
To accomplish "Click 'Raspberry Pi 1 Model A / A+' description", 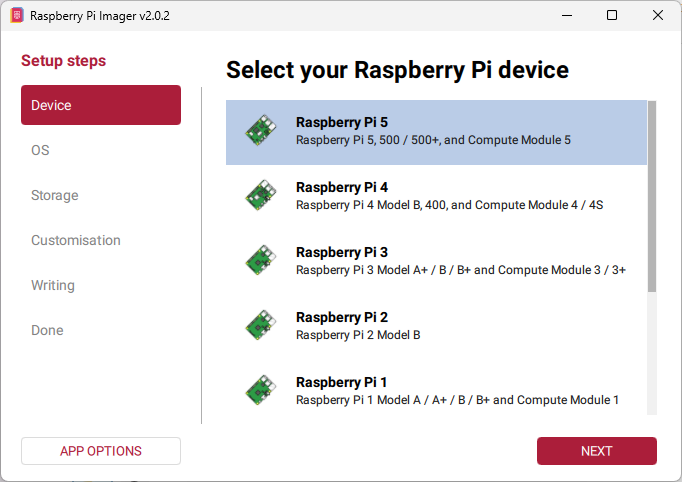I will [x=458, y=400].
